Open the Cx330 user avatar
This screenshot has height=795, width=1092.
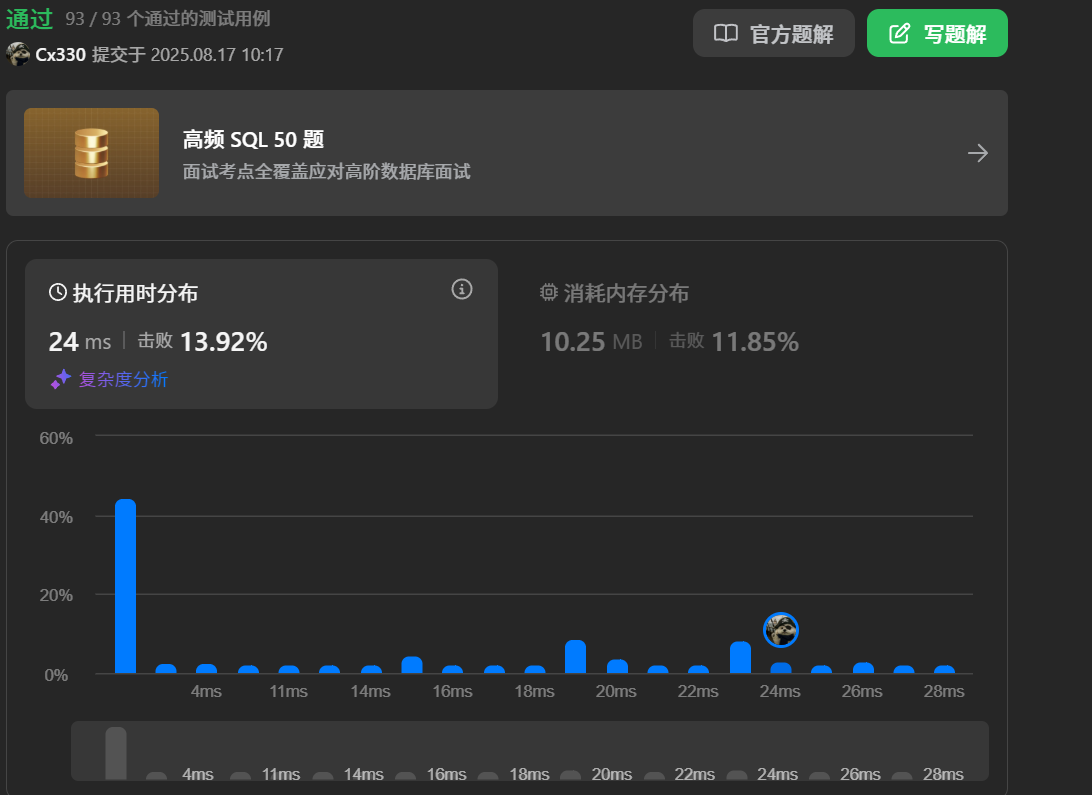[x=18, y=54]
